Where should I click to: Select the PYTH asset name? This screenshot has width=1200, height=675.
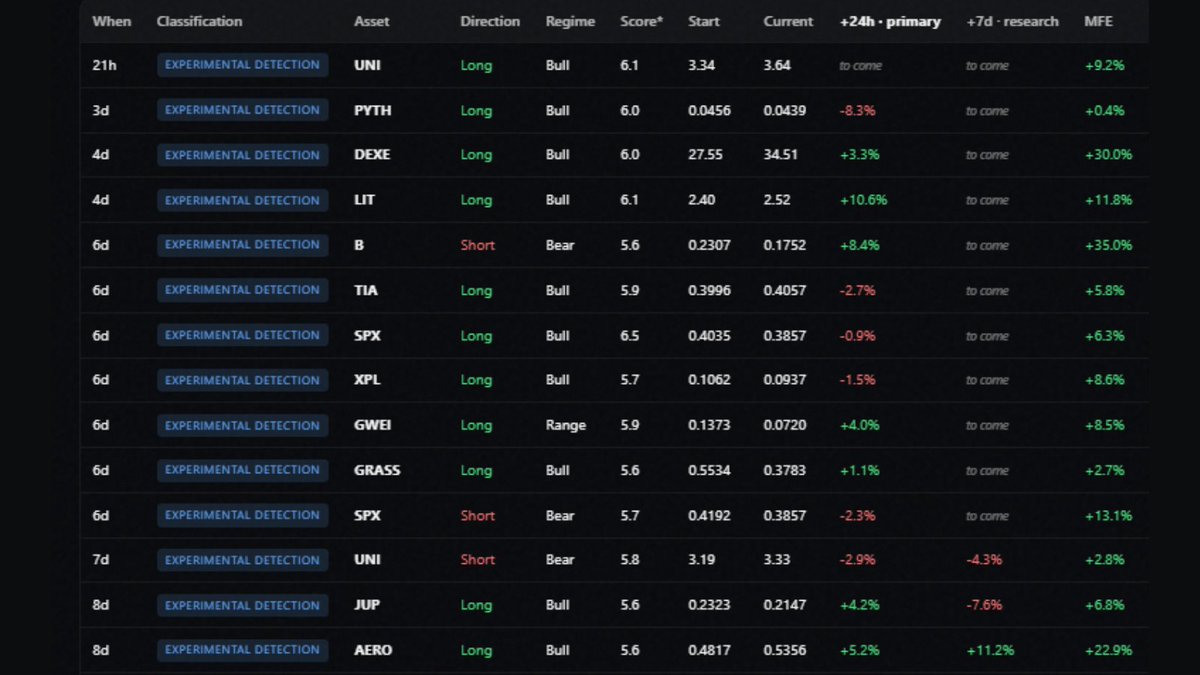click(x=373, y=111)
